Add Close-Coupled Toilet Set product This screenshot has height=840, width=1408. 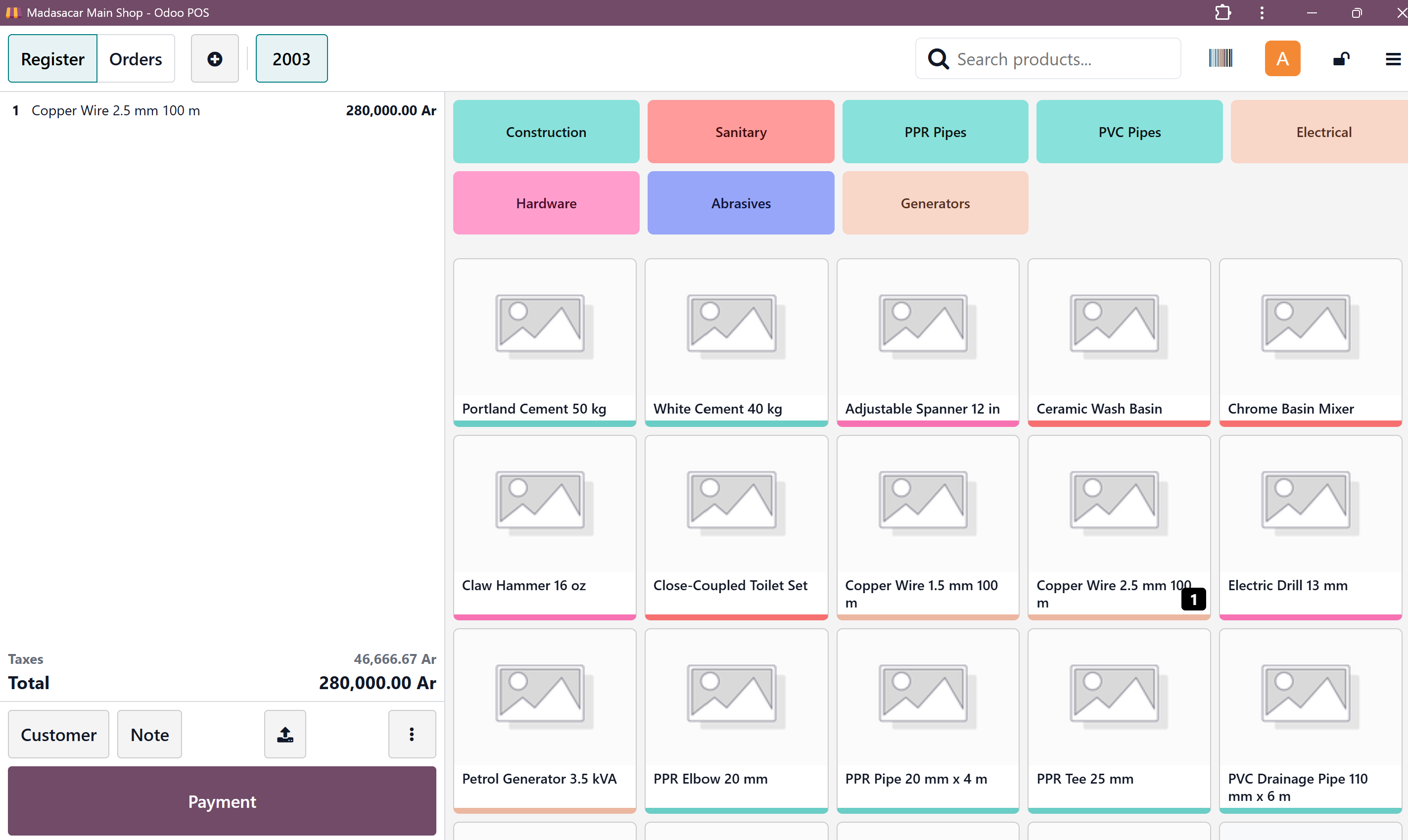click(x=736, y=527)
